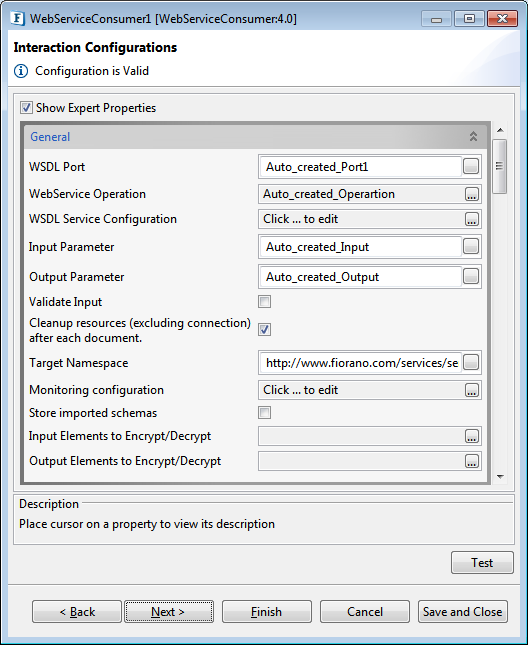
Task: Click the small button beside Input Parameter field
Action: point(471,247)
